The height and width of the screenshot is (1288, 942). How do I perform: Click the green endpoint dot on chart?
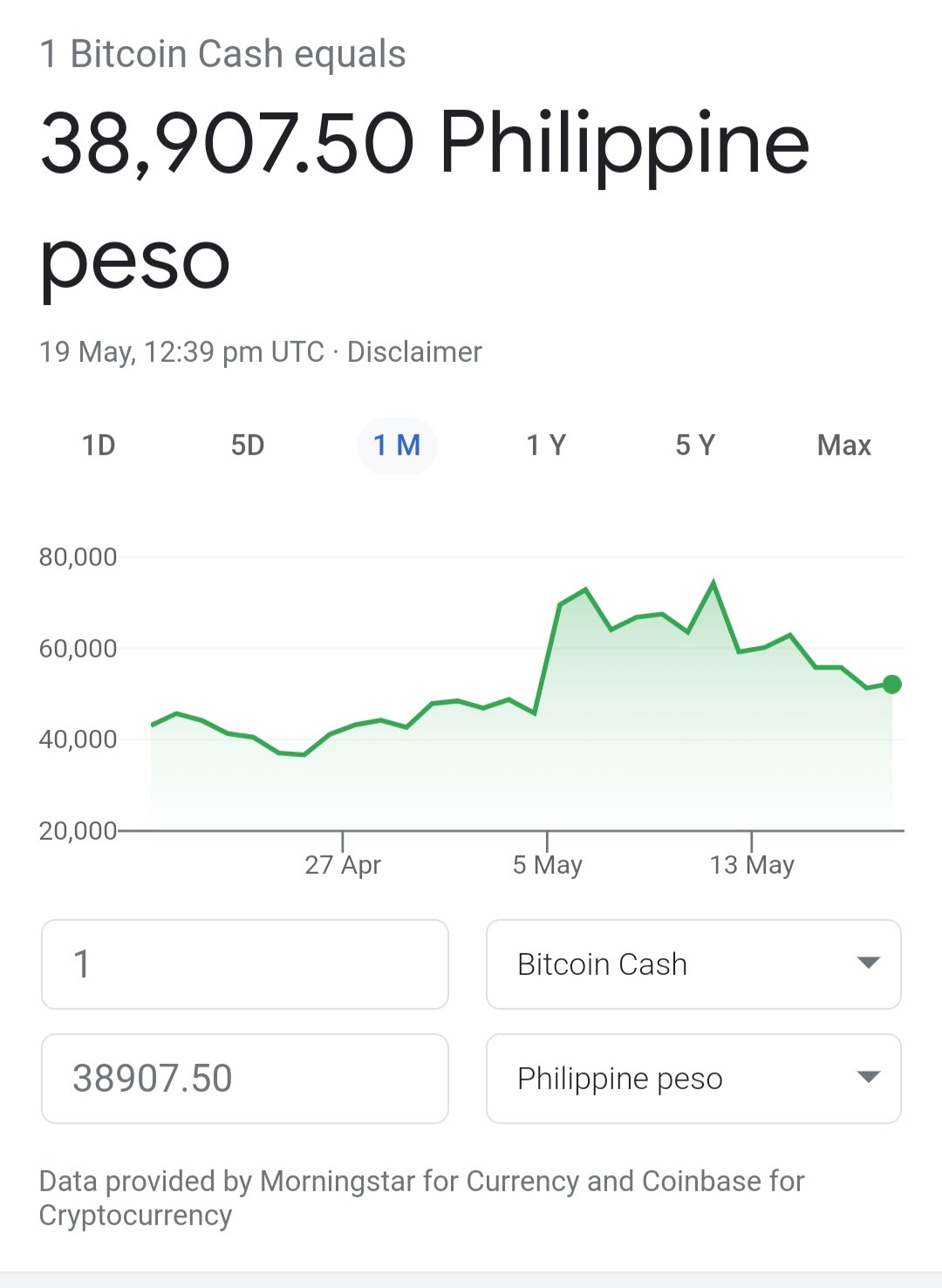tap(891, 685)
